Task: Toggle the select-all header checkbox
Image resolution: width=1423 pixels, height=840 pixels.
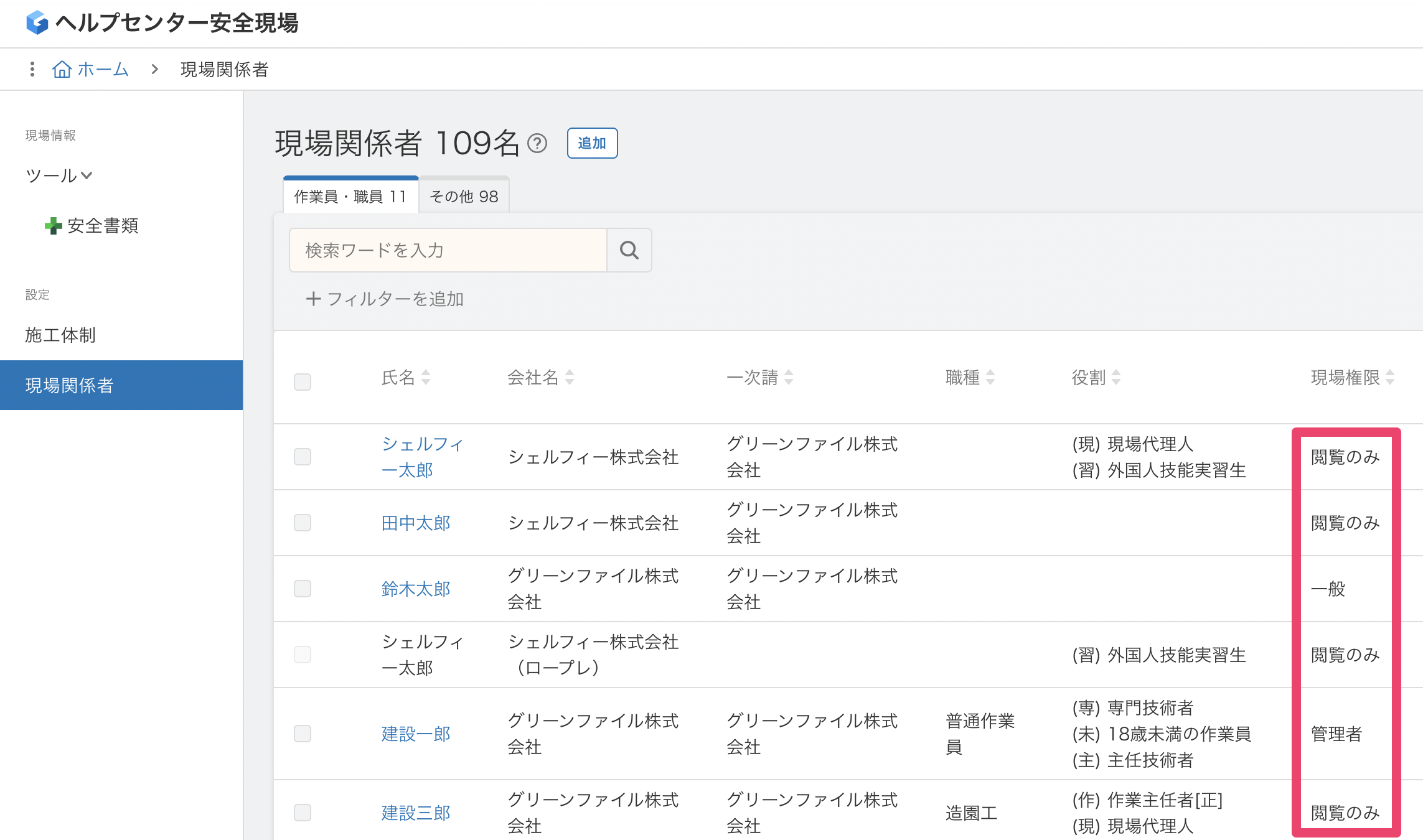Action: 303,381
